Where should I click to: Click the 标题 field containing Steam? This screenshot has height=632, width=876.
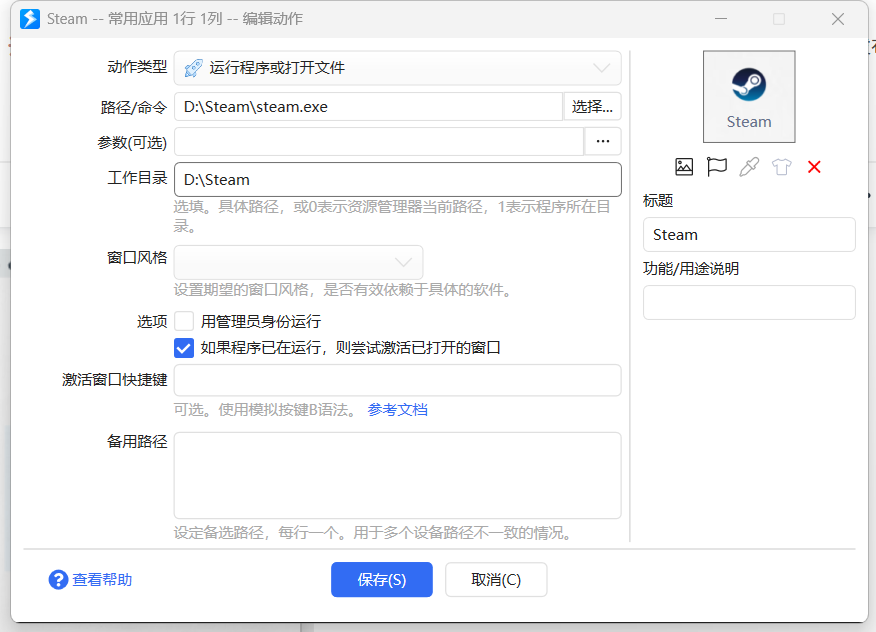click(x=749, y=235)
